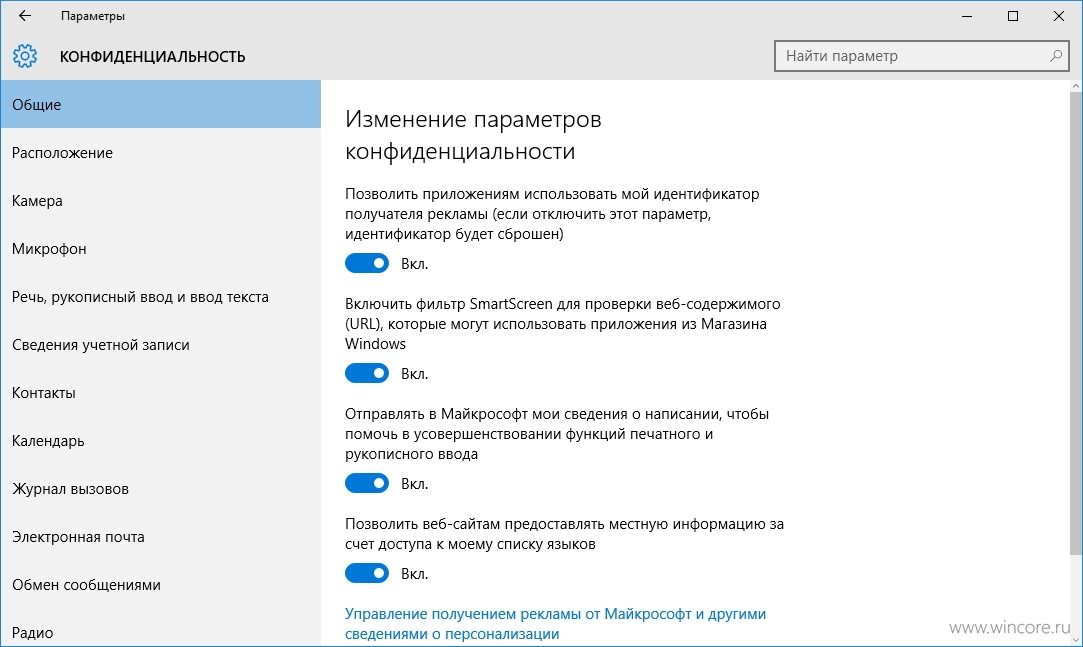
Task: Click the vertical scrollbar thumb
Action: [x=1075, y=322]
